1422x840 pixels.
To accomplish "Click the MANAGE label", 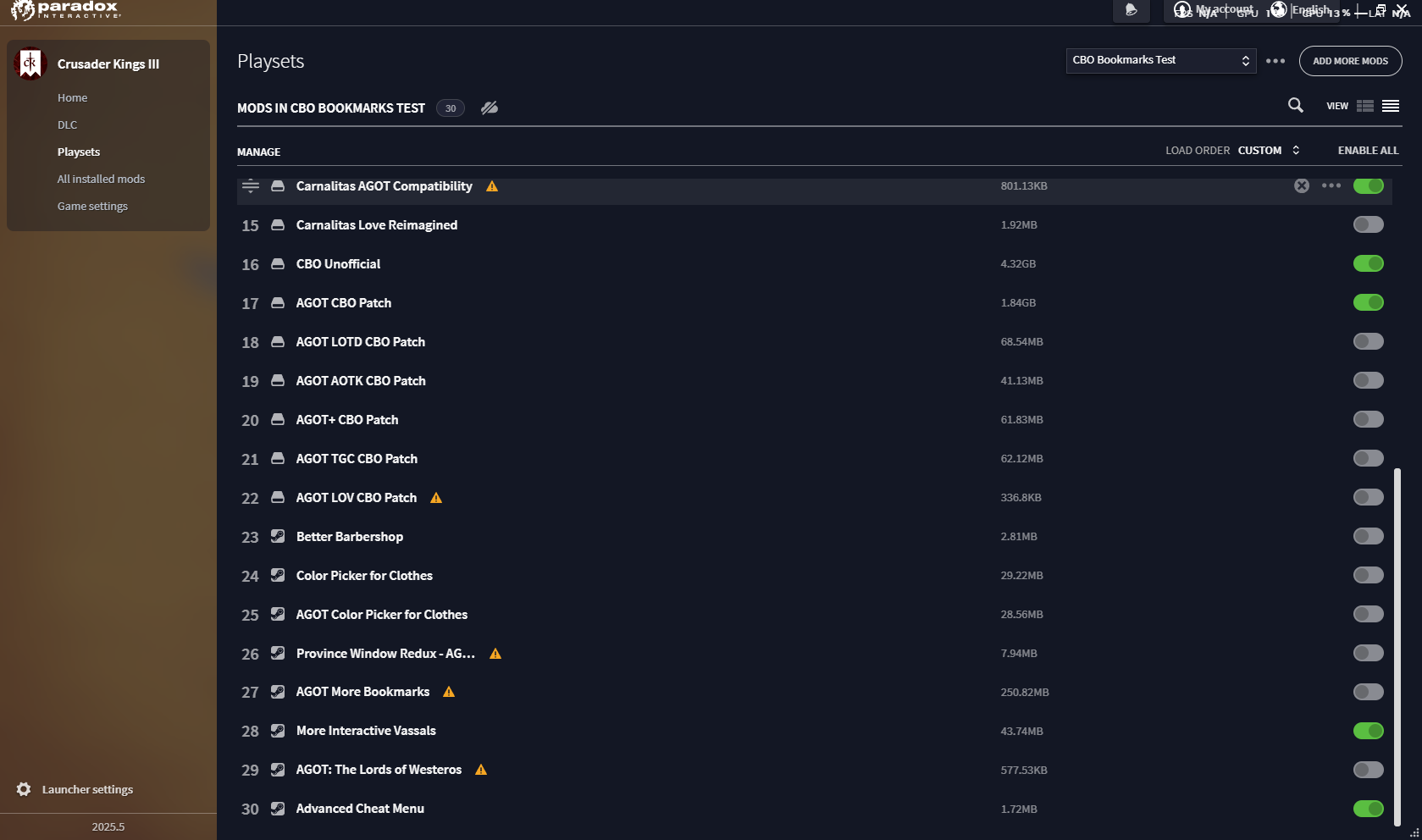I will 258,152.
